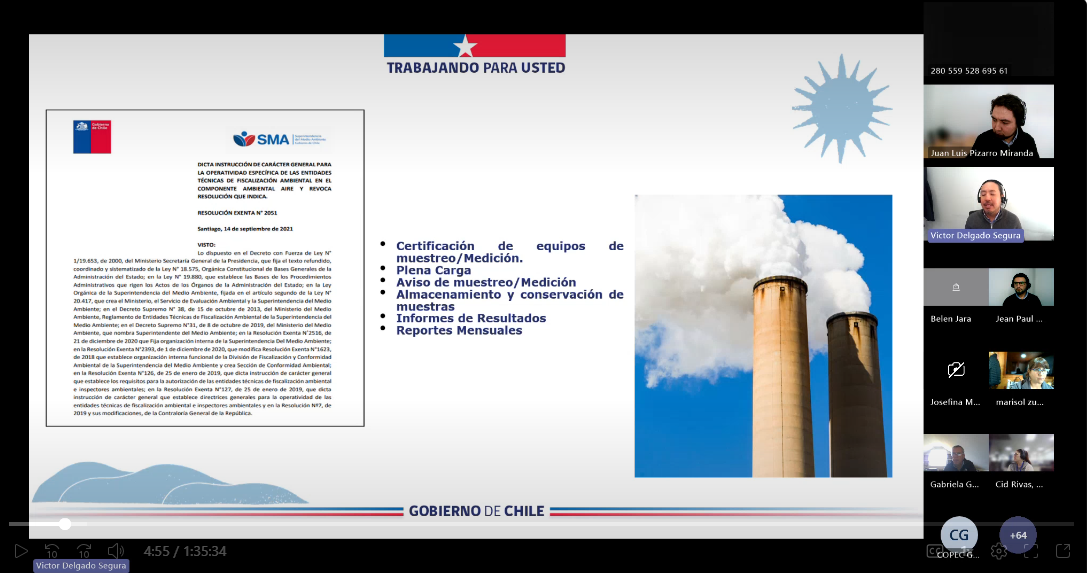
Task: Click the 'Plena Carga' bullet text
Action: tap(433, 270)
